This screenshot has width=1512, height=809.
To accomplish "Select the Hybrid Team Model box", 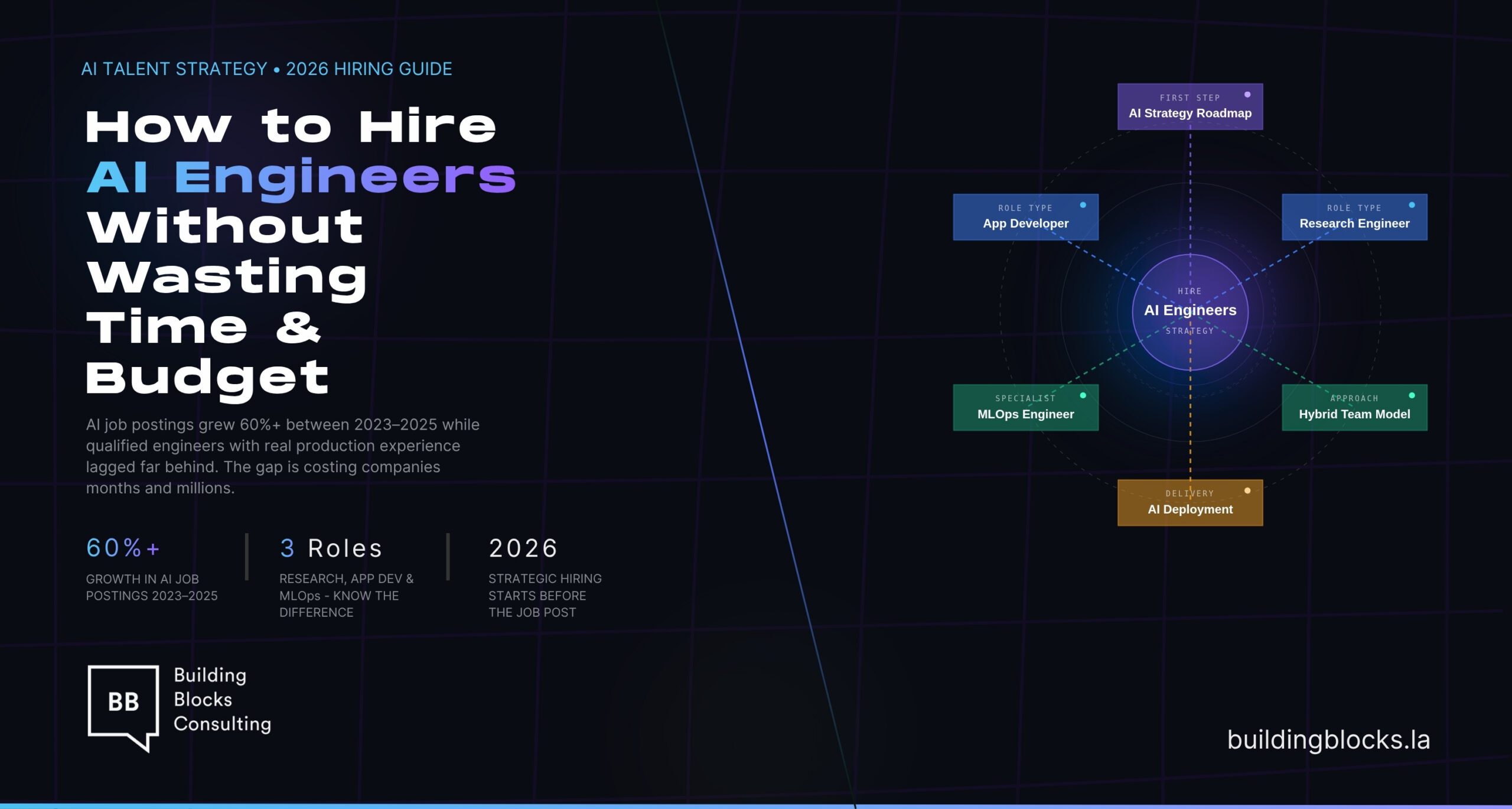I will pyautogui.click(x=1354, y=408).
